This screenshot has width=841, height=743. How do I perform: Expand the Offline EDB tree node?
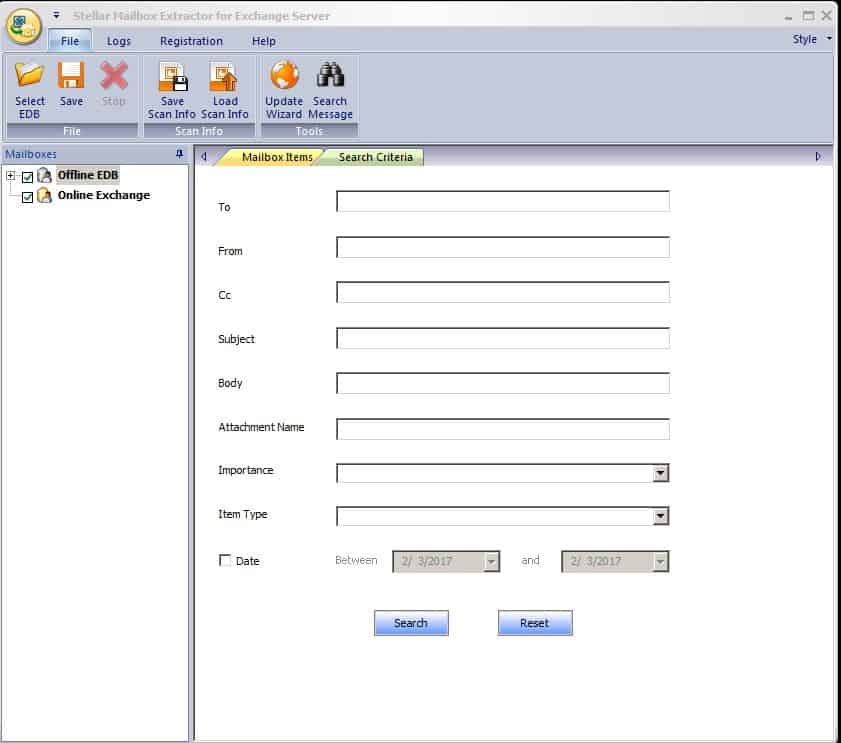coord(10,175)
